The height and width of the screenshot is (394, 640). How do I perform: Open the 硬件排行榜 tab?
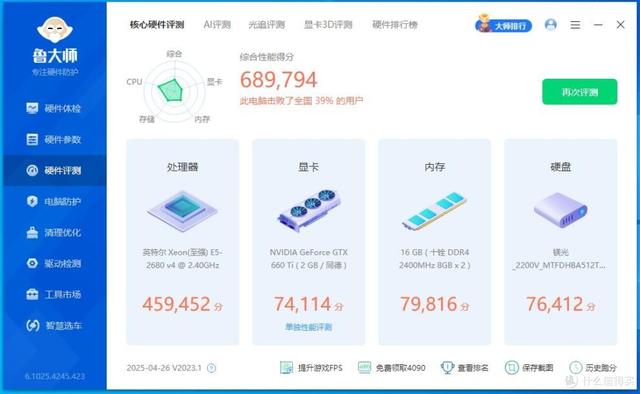[x=395, y=24]
